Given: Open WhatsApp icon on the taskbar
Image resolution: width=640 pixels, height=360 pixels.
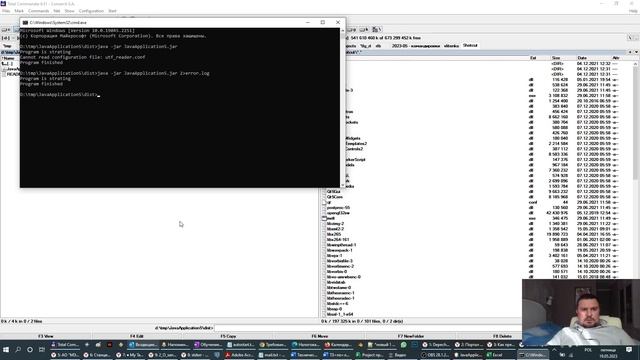Looking at the screenshot, I should [404, 345].
